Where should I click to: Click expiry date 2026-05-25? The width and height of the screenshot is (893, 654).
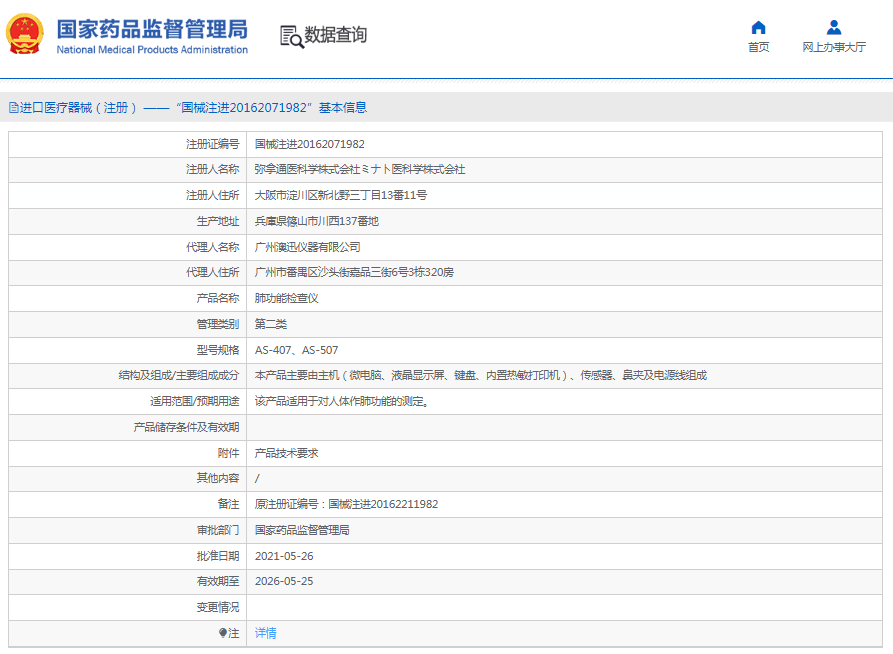pyautogui.click(x=284, y=581)
